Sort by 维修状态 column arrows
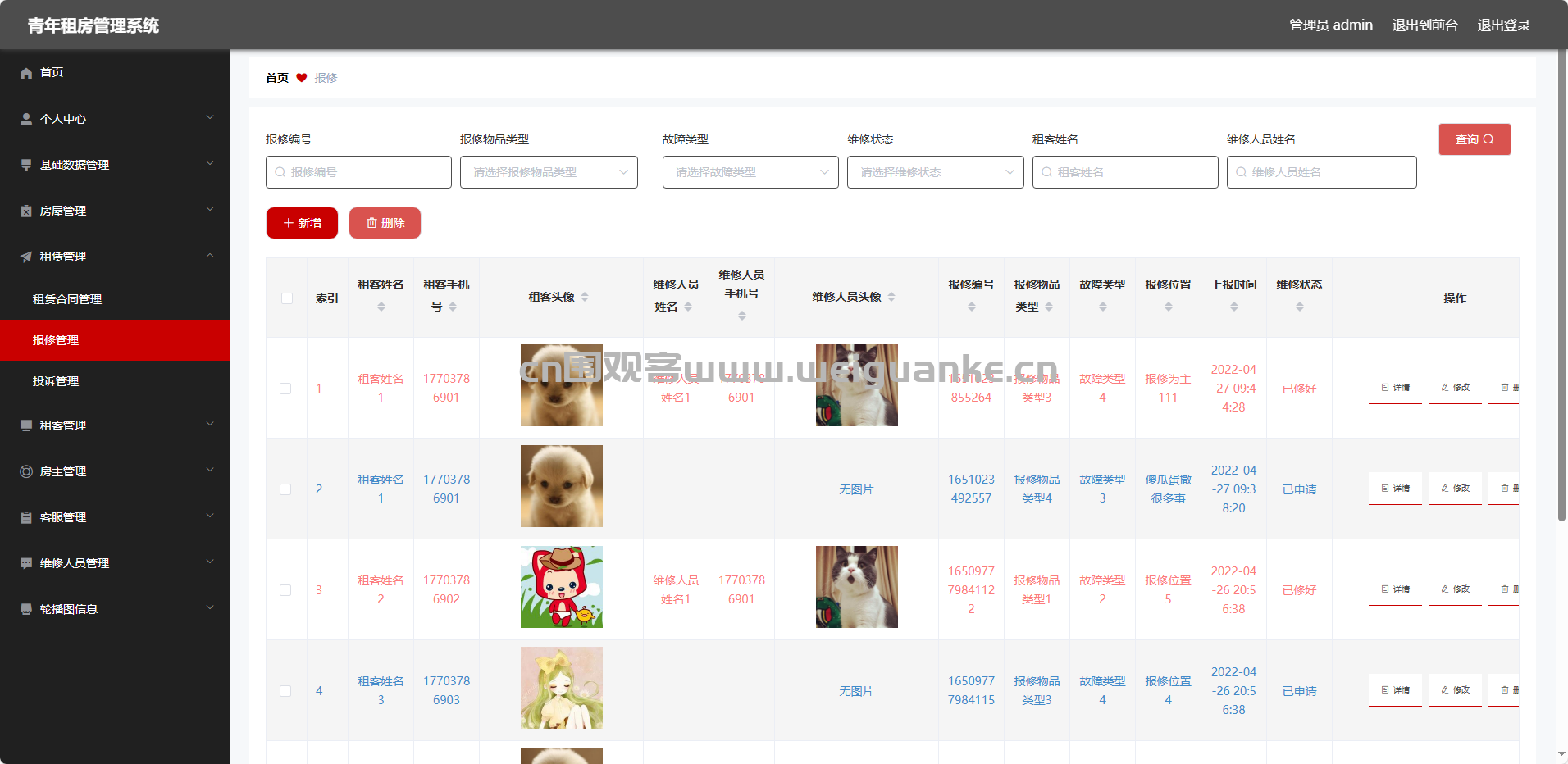Image resolution: width=1568 pixels, height=764 pixels. tap(1300, 307)
